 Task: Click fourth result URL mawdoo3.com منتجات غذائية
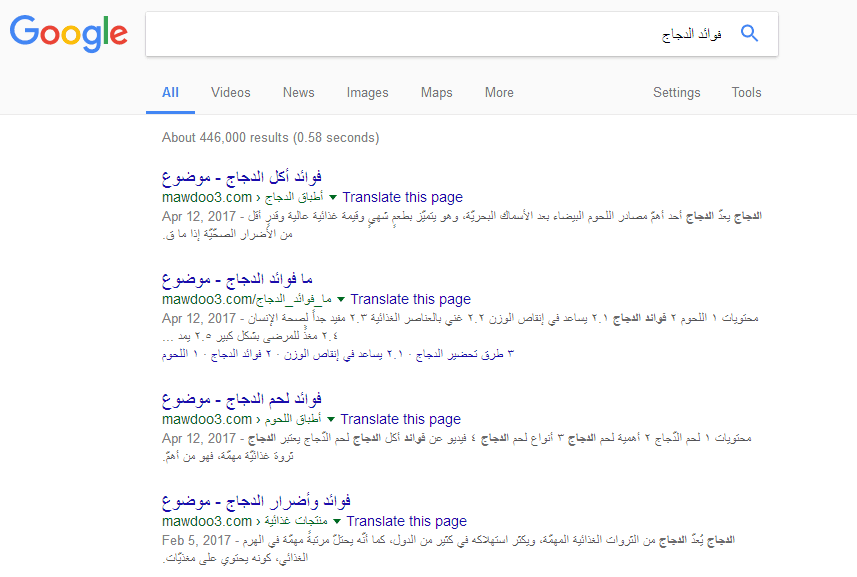click(245, 521)
